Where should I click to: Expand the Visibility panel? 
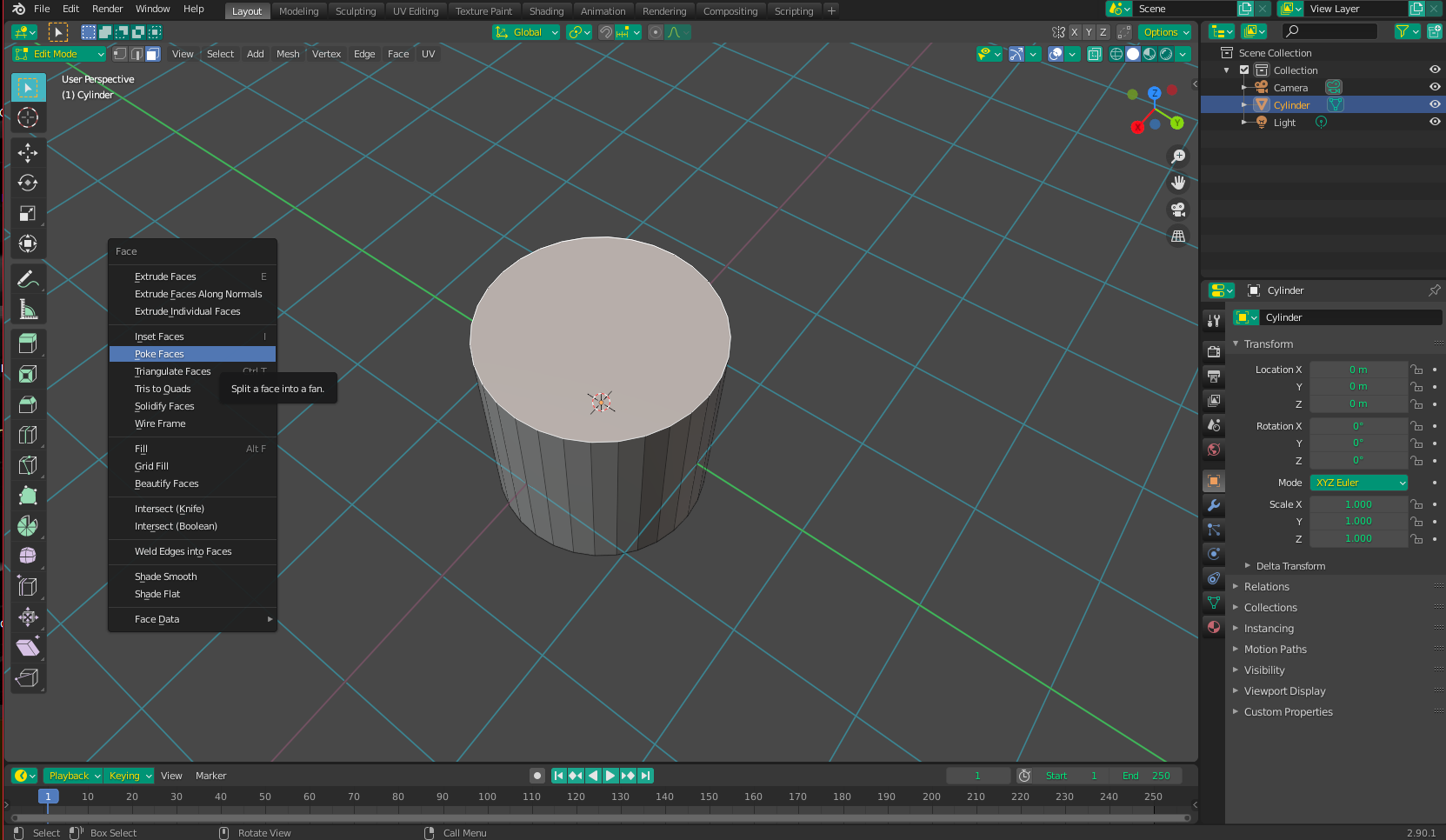pyautogui.click(x=1263, y=670)
